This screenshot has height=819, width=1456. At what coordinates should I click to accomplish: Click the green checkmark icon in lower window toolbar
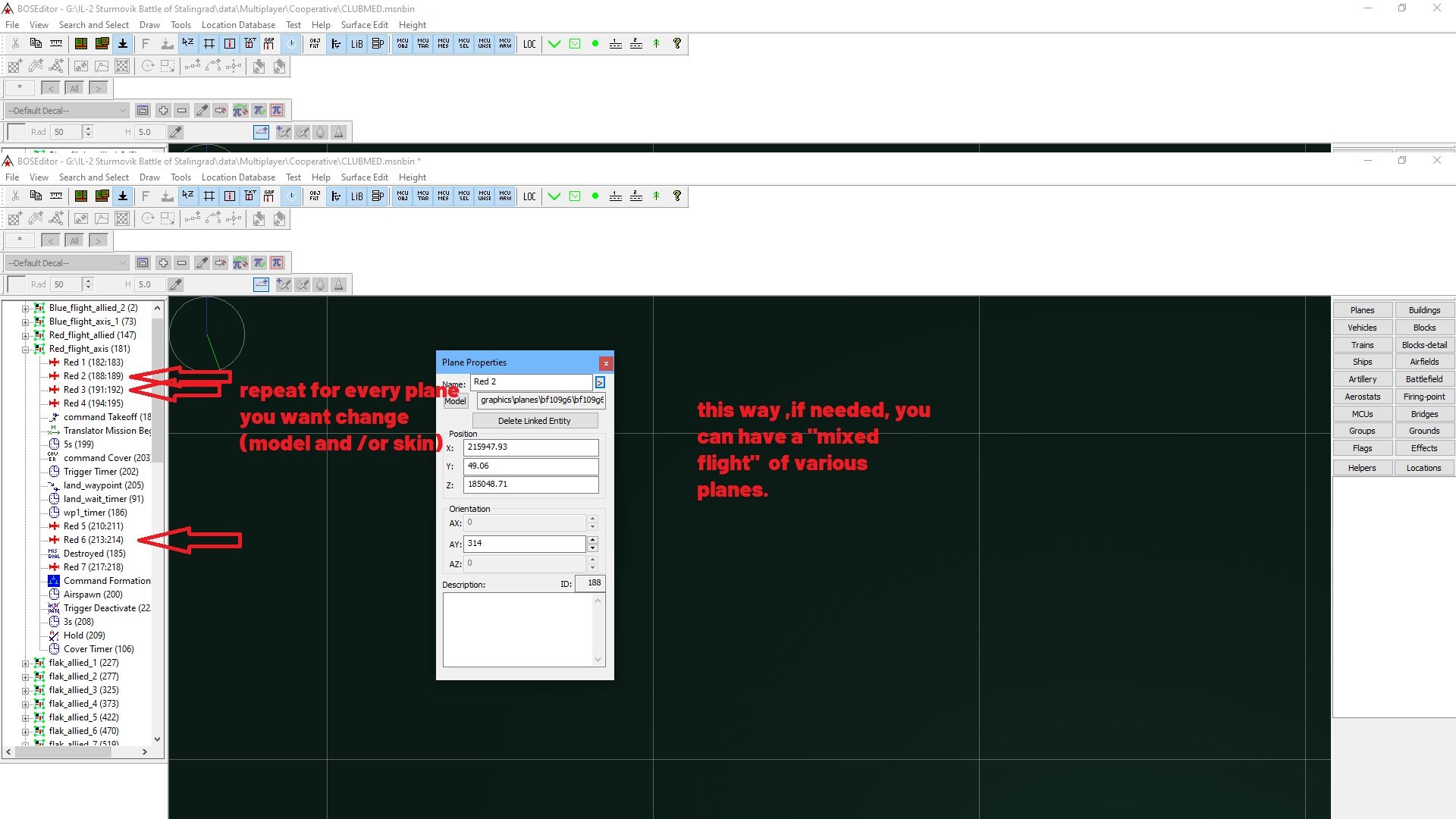554,196
